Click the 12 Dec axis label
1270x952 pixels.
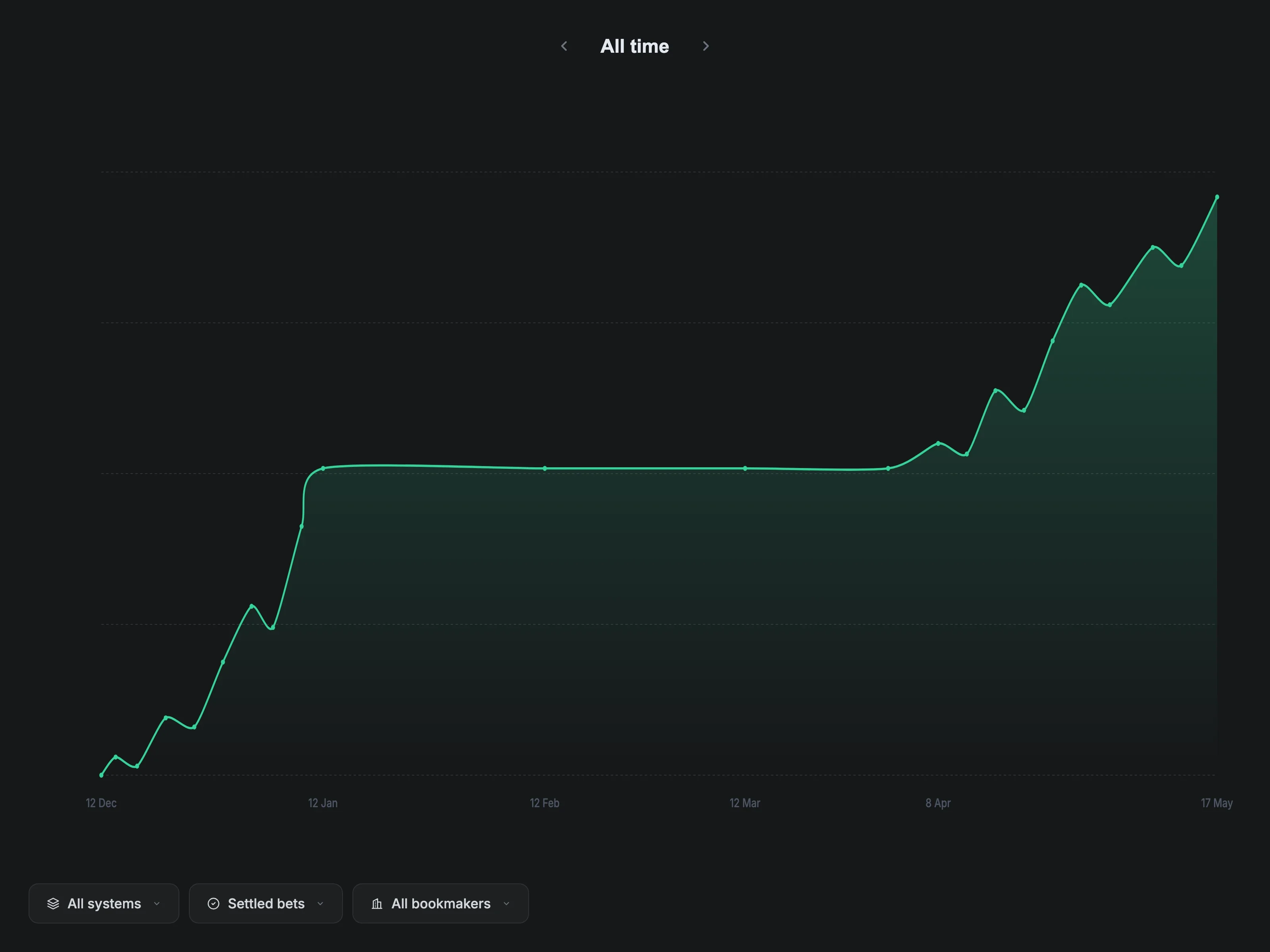101,803
